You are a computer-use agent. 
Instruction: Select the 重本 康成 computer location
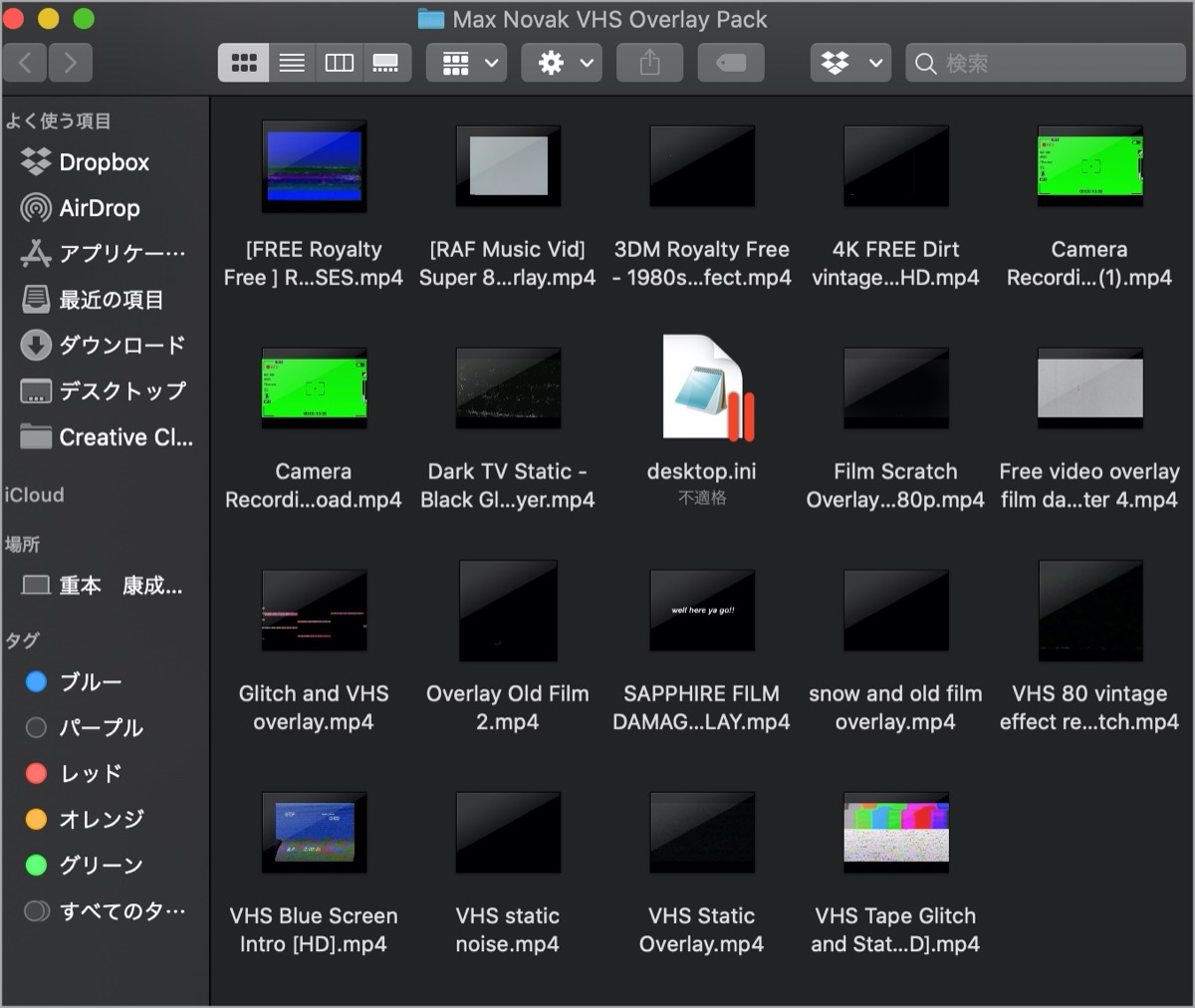coord(105,586)
